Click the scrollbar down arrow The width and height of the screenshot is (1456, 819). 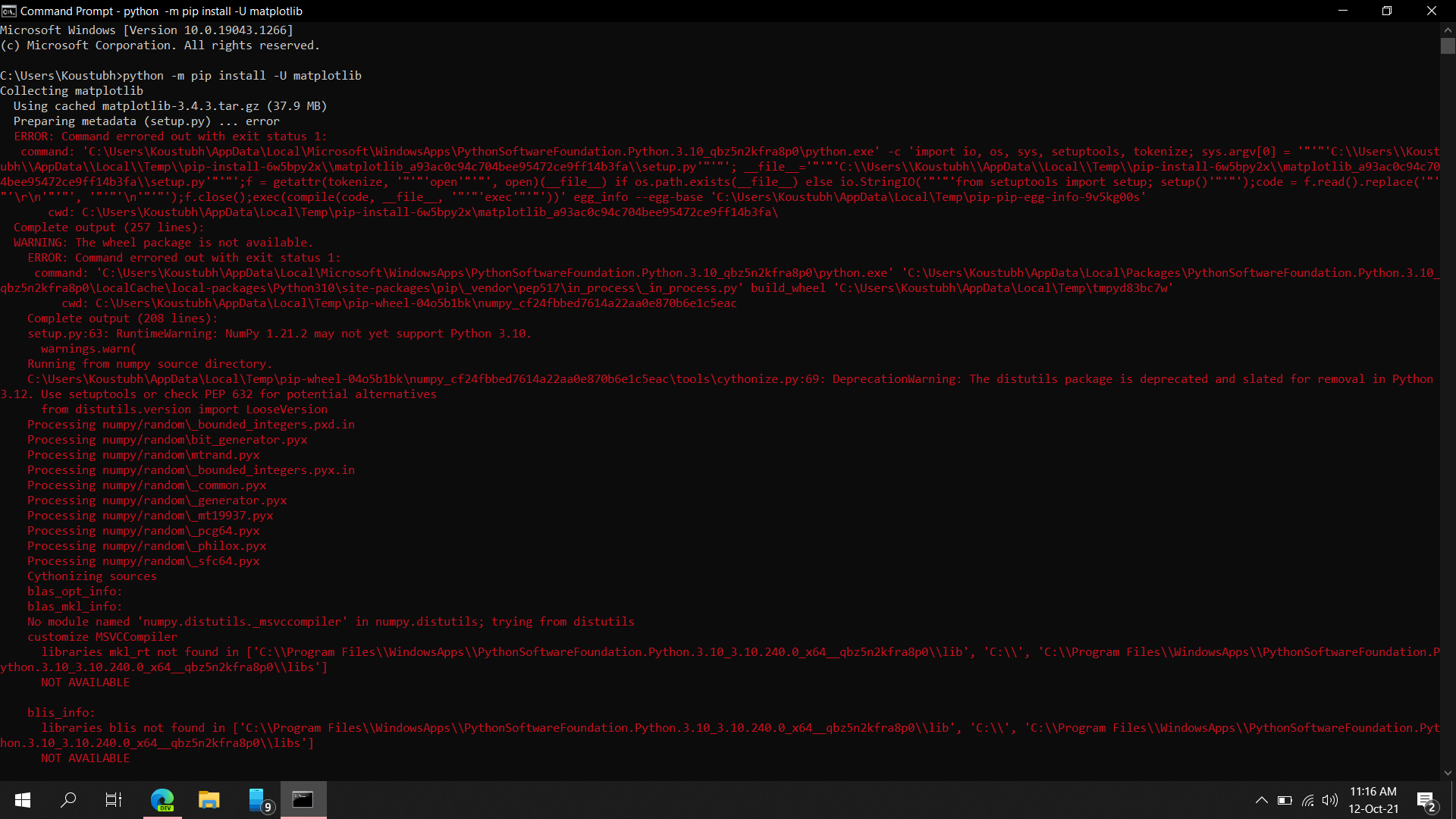pyautogui.click(x=1448, y=773)
